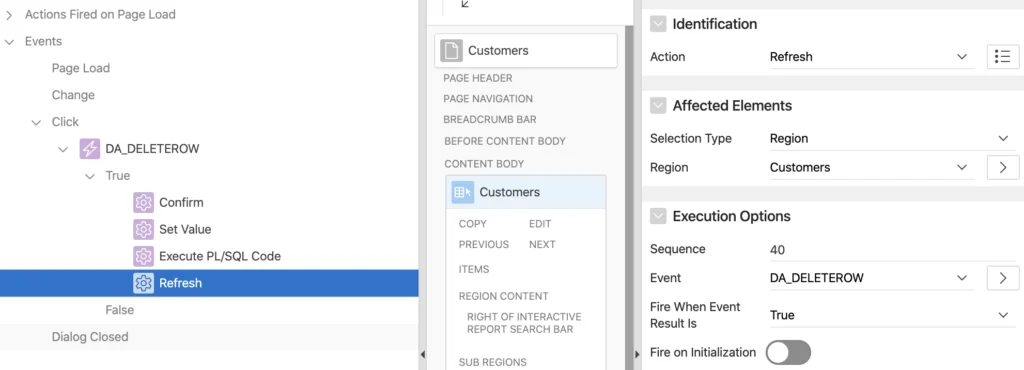Collapse the Events tree node
The width and height of the screenshot is (1024, 370).
click(9, 41)
